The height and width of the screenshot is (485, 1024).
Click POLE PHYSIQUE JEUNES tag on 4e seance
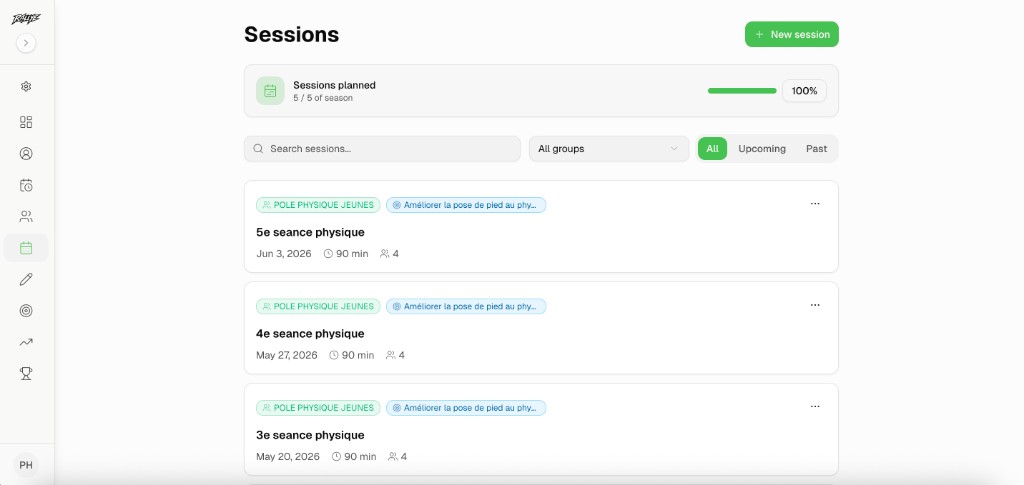(318, 306)
